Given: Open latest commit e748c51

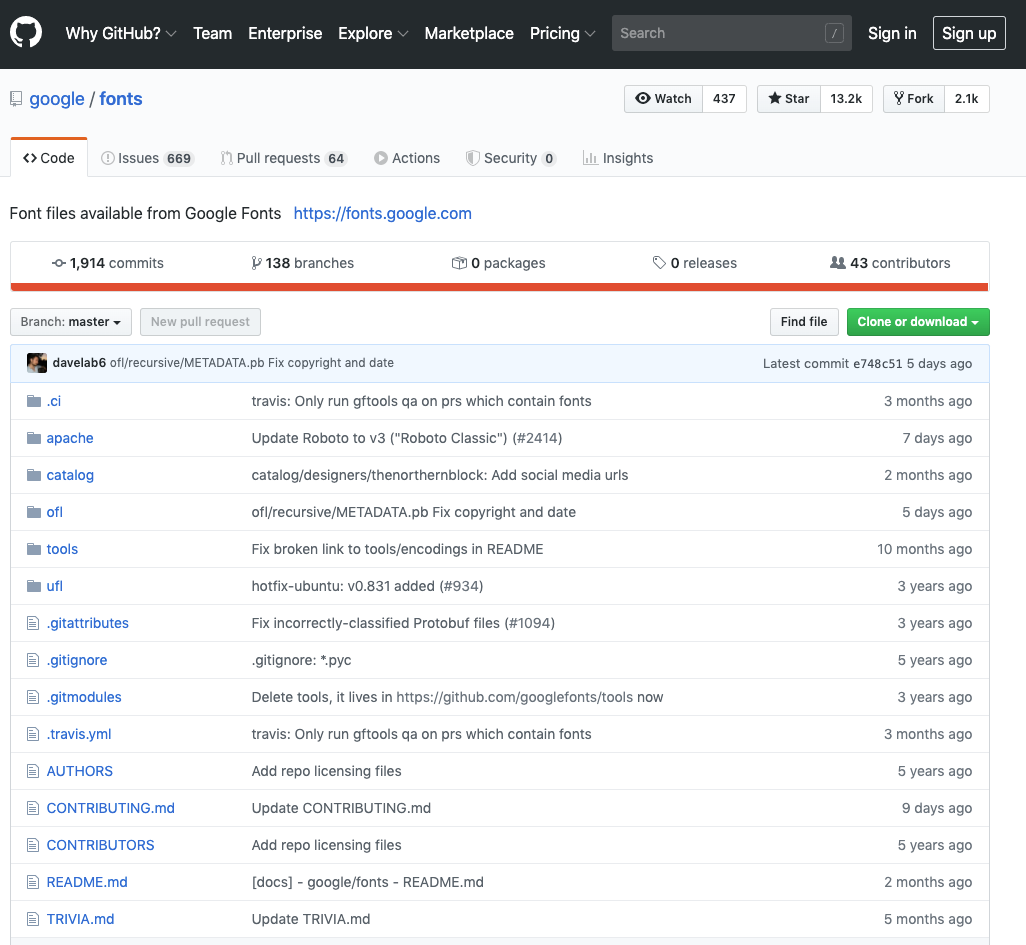Looking at the screenshot, I should click(x=877, y=363).
